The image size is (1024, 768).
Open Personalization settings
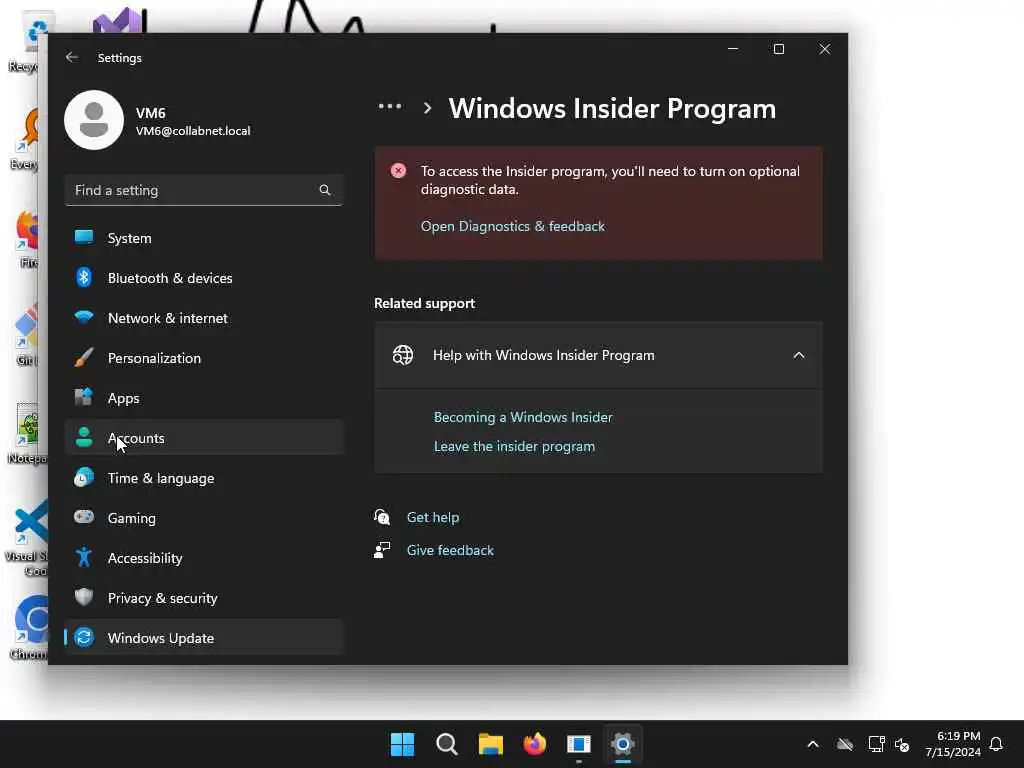(x=204, y=358)
